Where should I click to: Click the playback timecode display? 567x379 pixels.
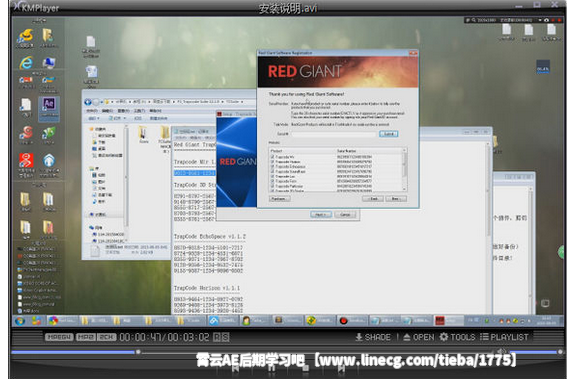pos(164,337)
